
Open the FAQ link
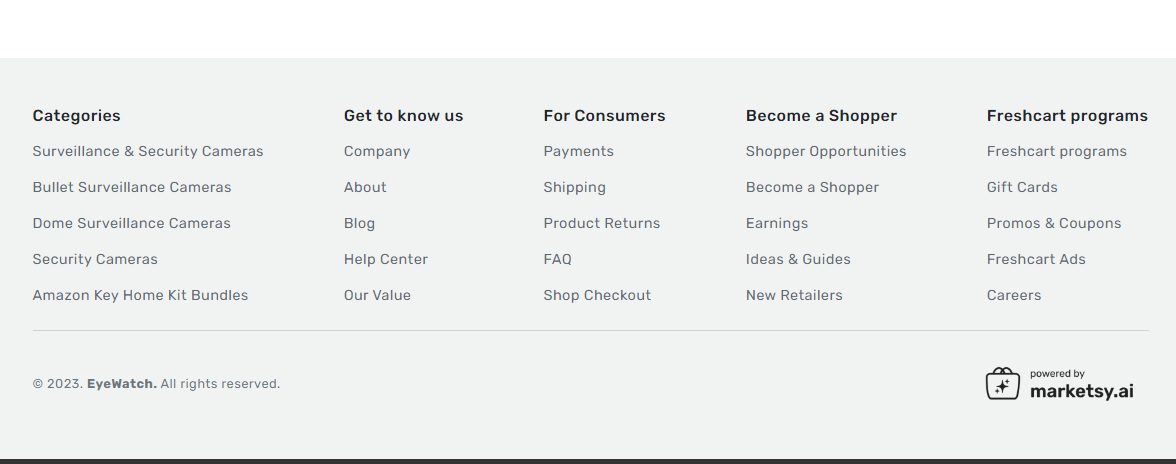[x=557, y=259]
